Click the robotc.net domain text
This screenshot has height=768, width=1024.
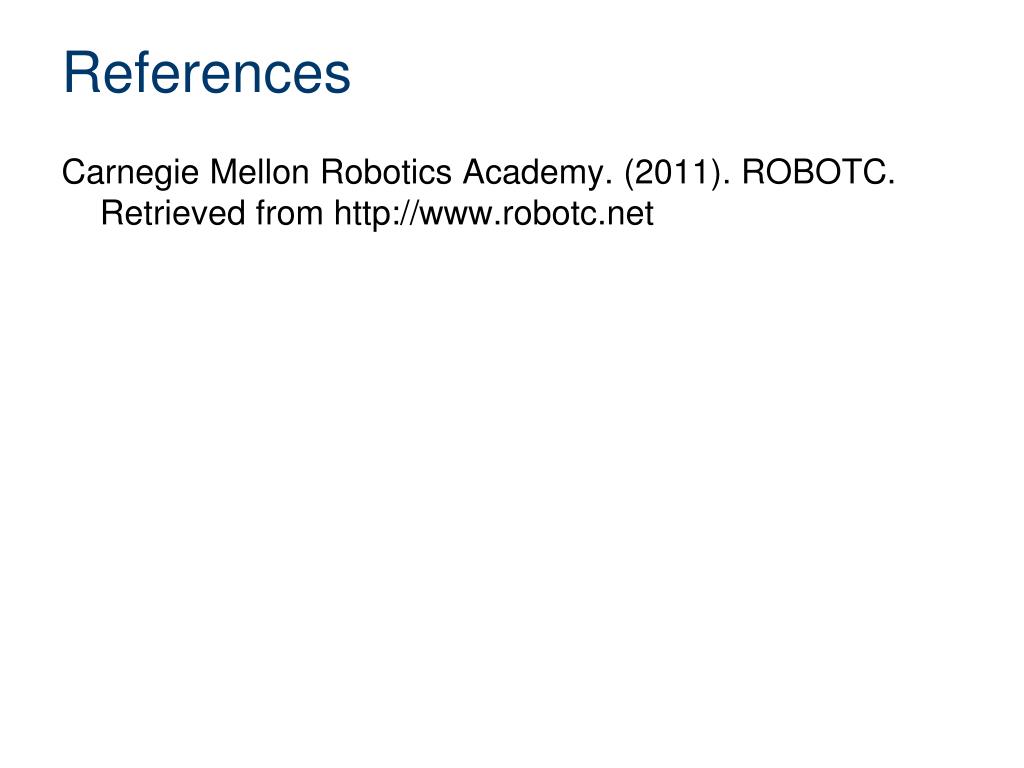(x=577, y=214)
